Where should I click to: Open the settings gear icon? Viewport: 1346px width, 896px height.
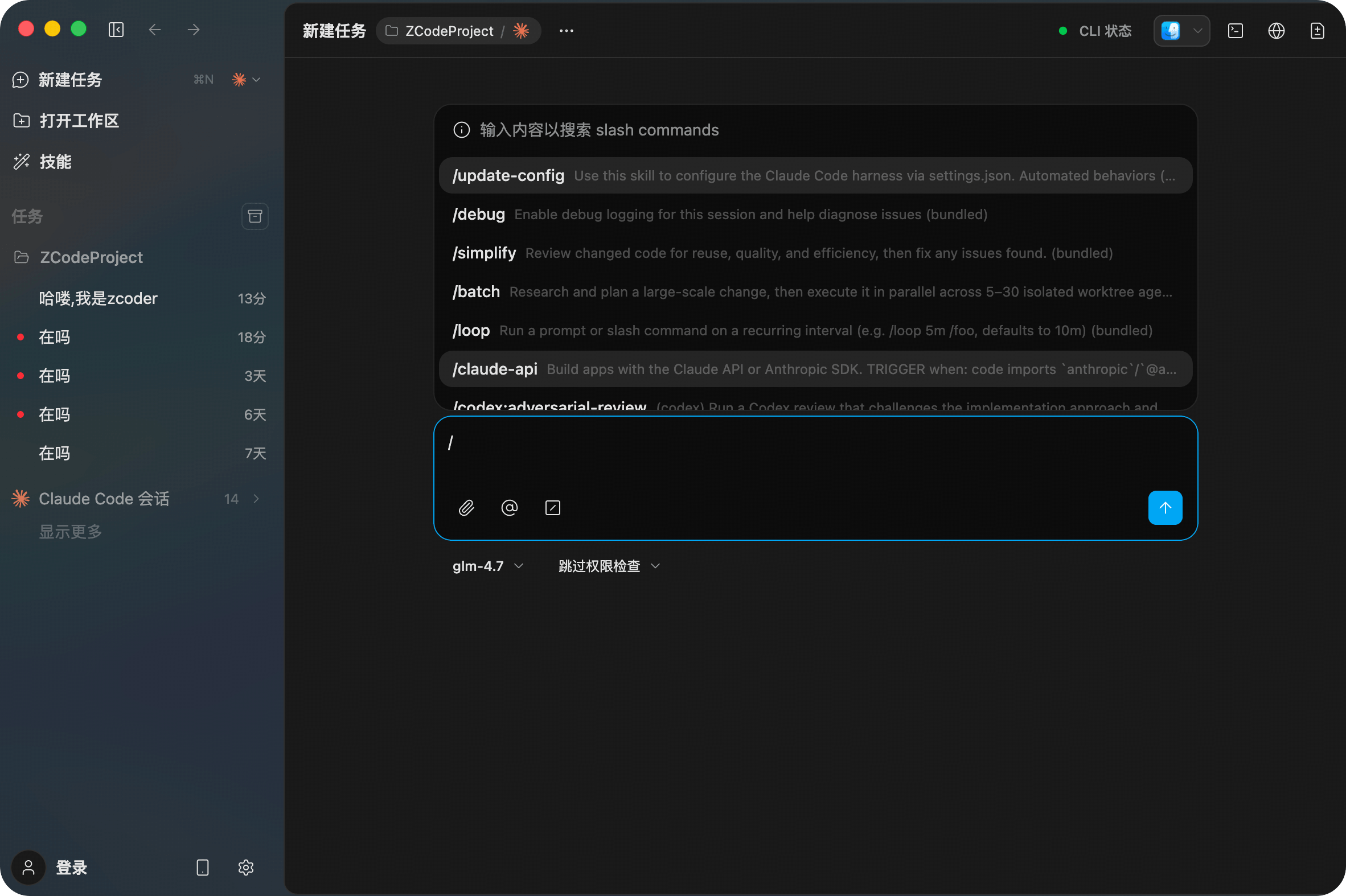[246, 867]
